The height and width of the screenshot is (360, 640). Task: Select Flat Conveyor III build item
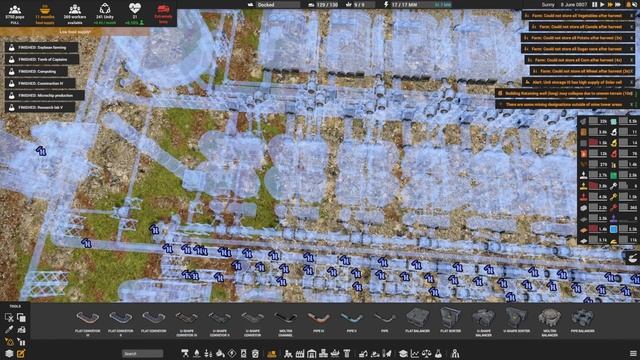click(x=88, y=322)
